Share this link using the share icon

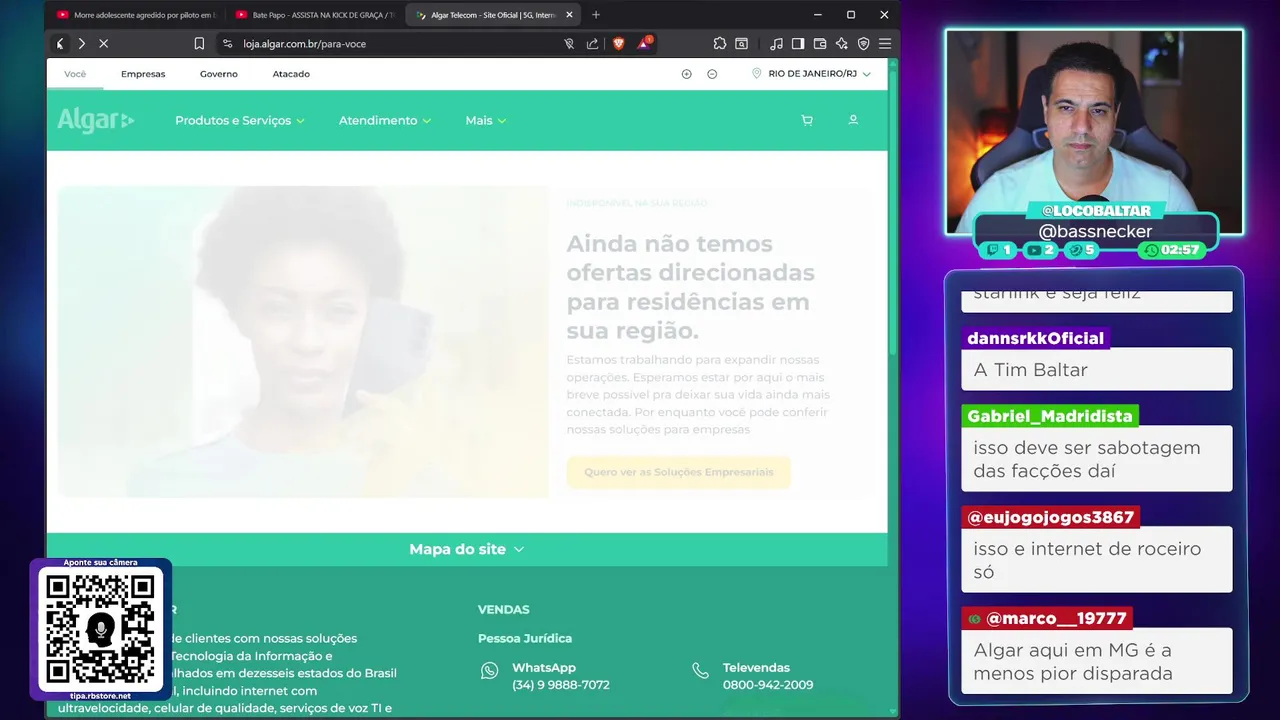592,44
